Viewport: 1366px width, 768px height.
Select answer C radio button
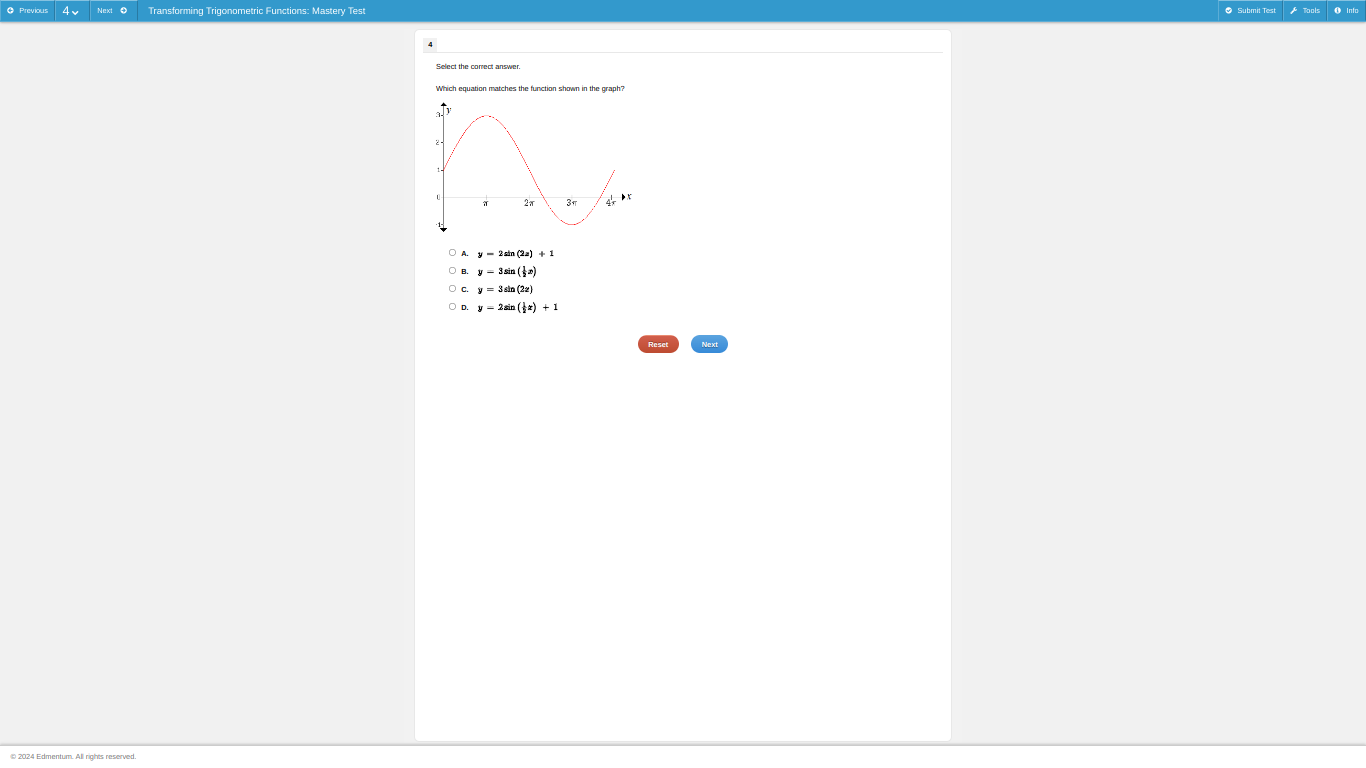452,289
